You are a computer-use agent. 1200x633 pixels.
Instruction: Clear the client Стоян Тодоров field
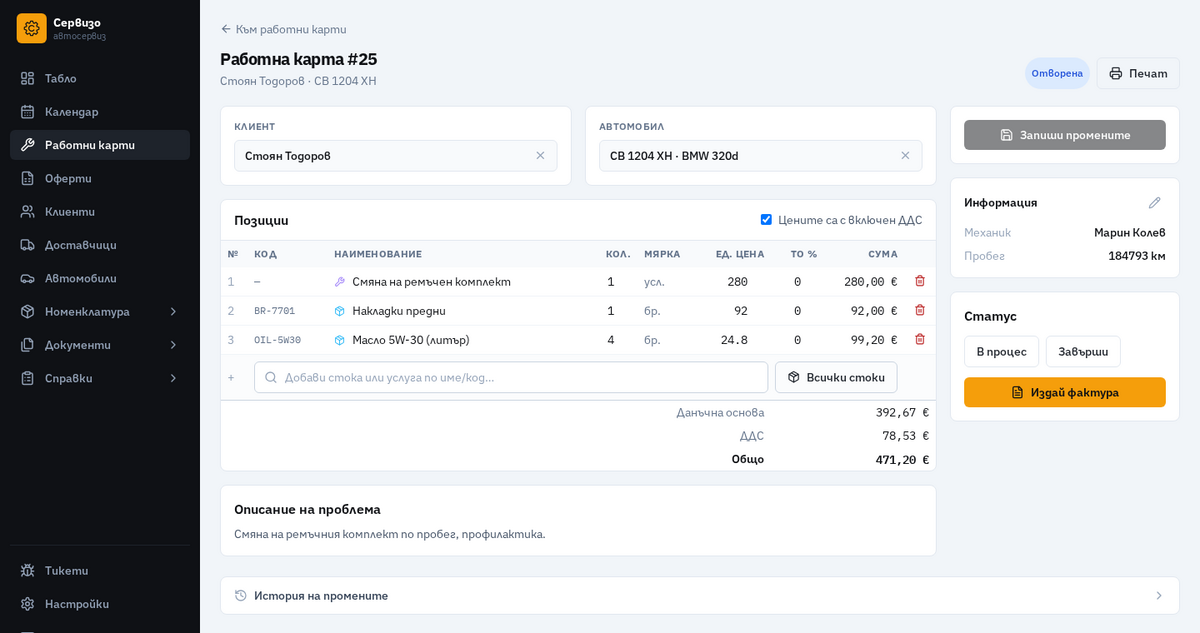coord(540,156)
